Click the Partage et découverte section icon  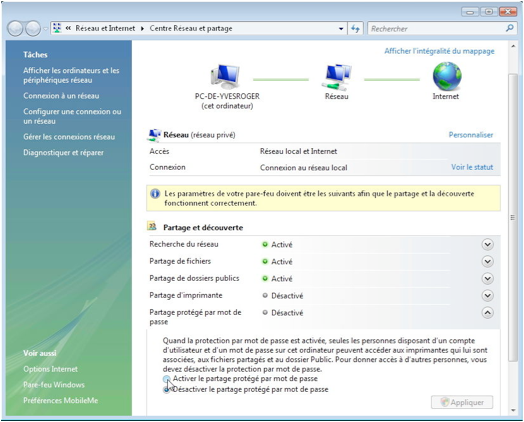coord(152,226)
